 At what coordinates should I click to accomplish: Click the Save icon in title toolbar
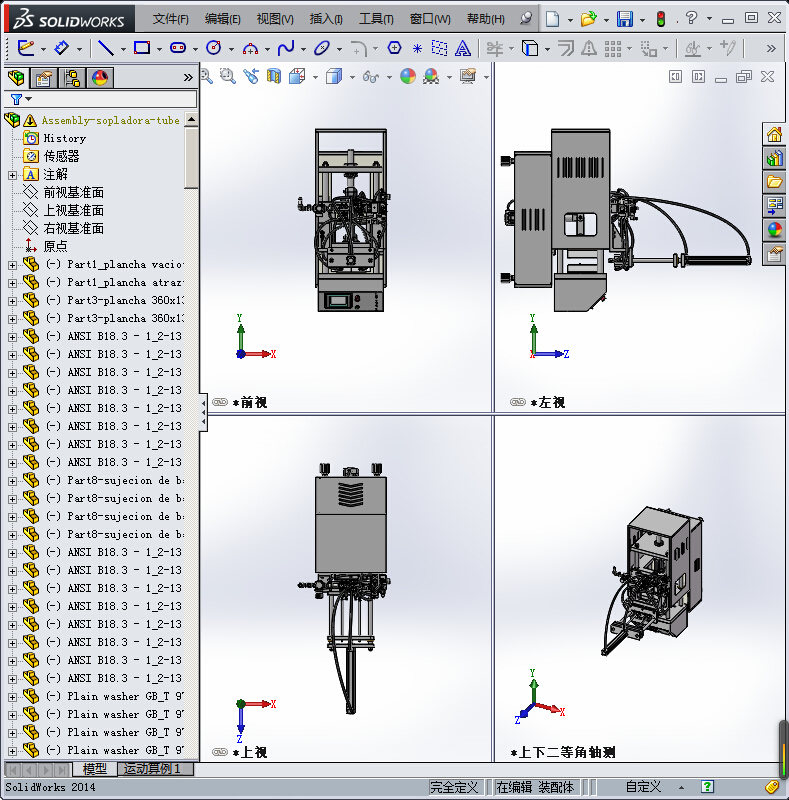pos(624,19)
